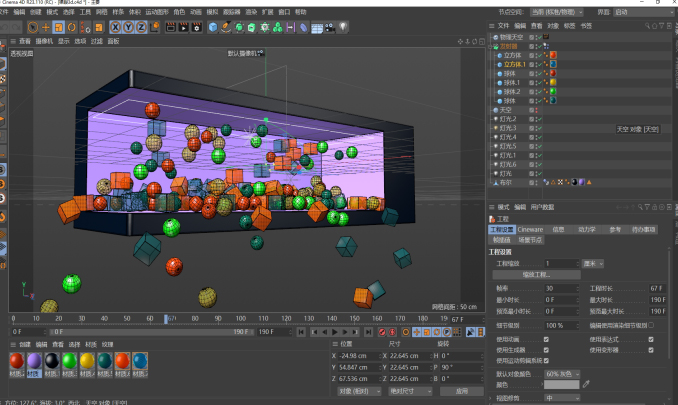Add a Cube primitive object
The image size is (678, 405).
click(x=213, y=28)
